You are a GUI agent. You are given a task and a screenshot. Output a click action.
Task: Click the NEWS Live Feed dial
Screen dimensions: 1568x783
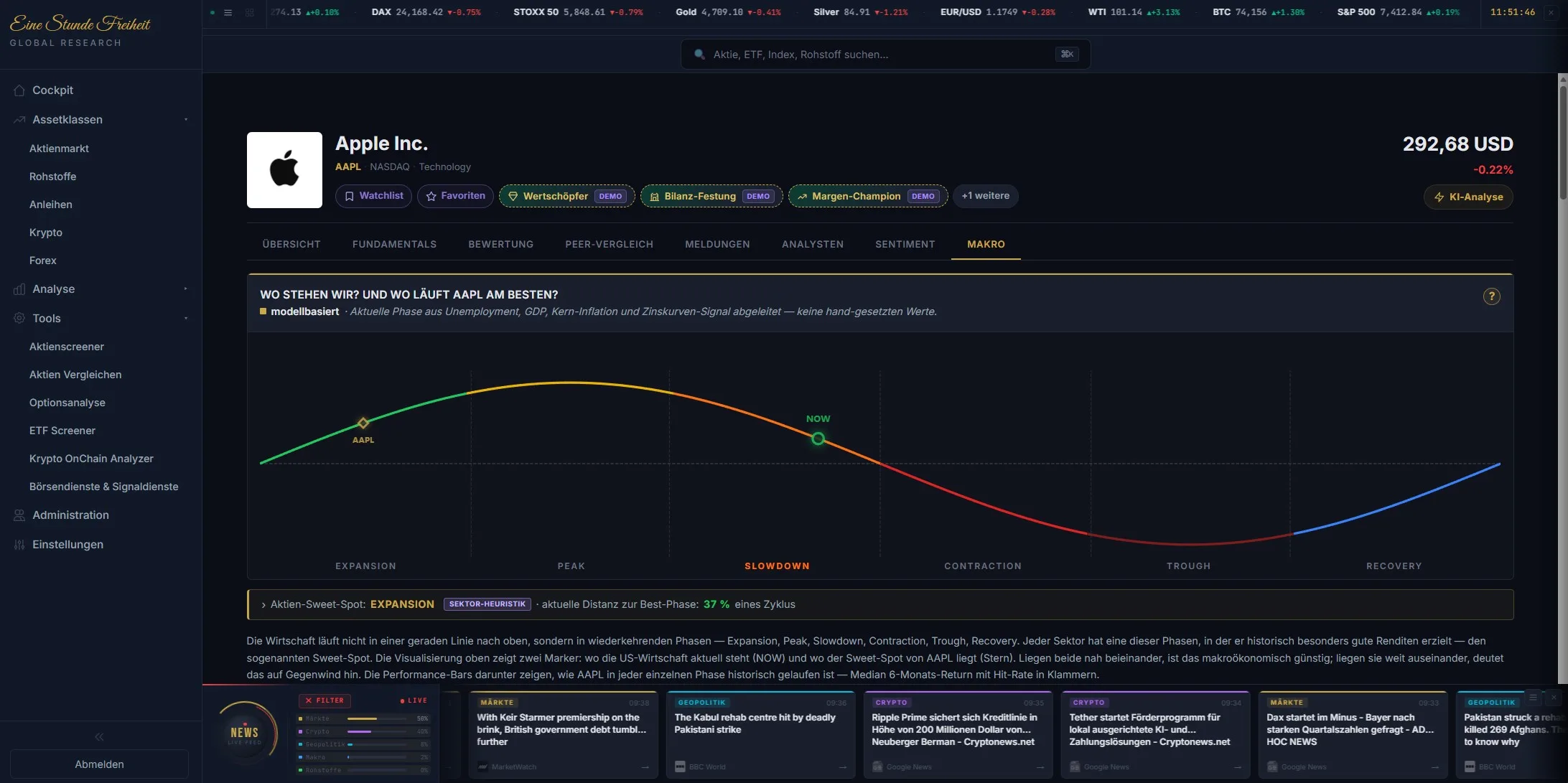click(x=245, y=733)
